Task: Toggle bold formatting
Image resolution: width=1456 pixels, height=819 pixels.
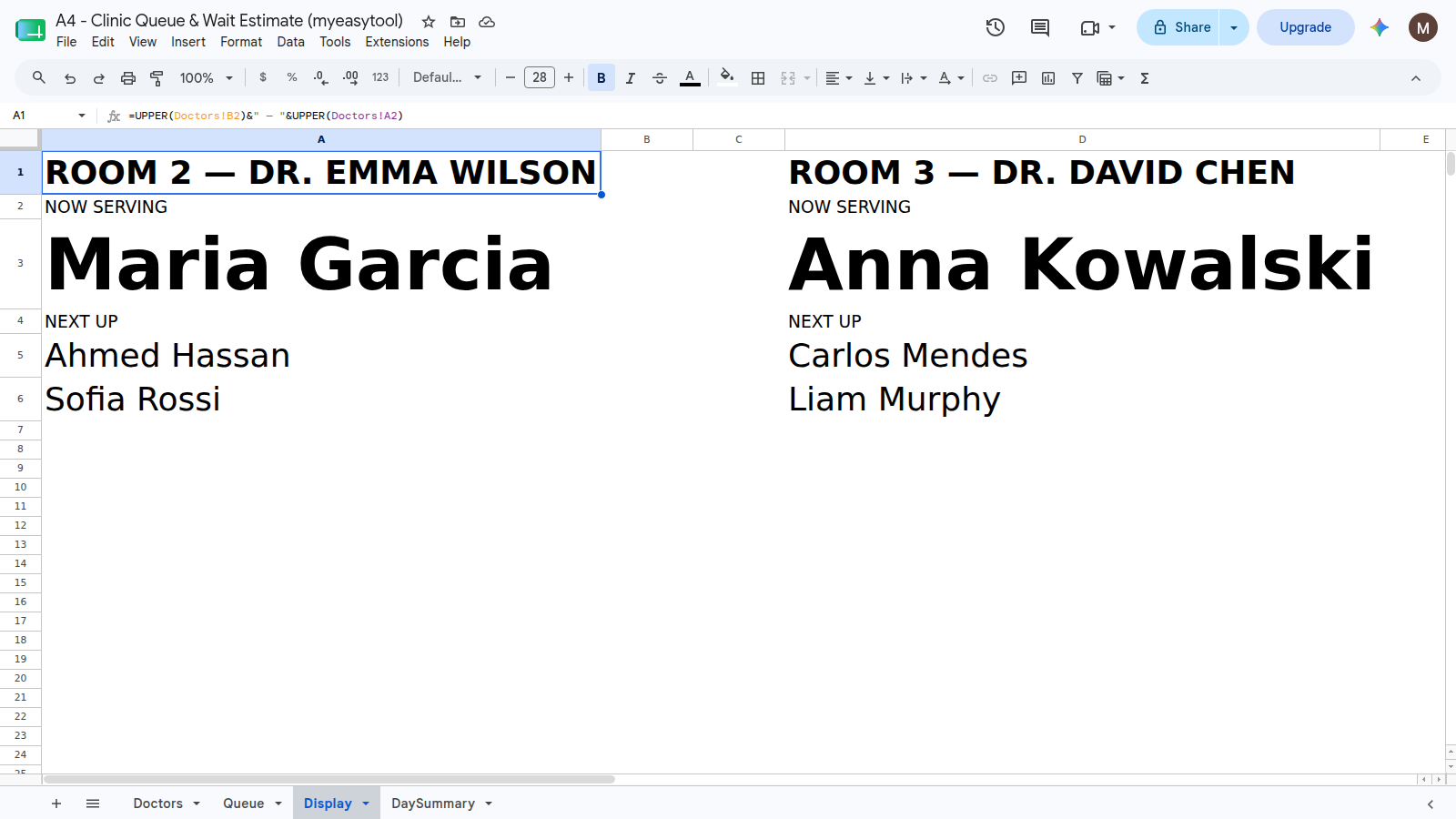Action: pos(602,78)
